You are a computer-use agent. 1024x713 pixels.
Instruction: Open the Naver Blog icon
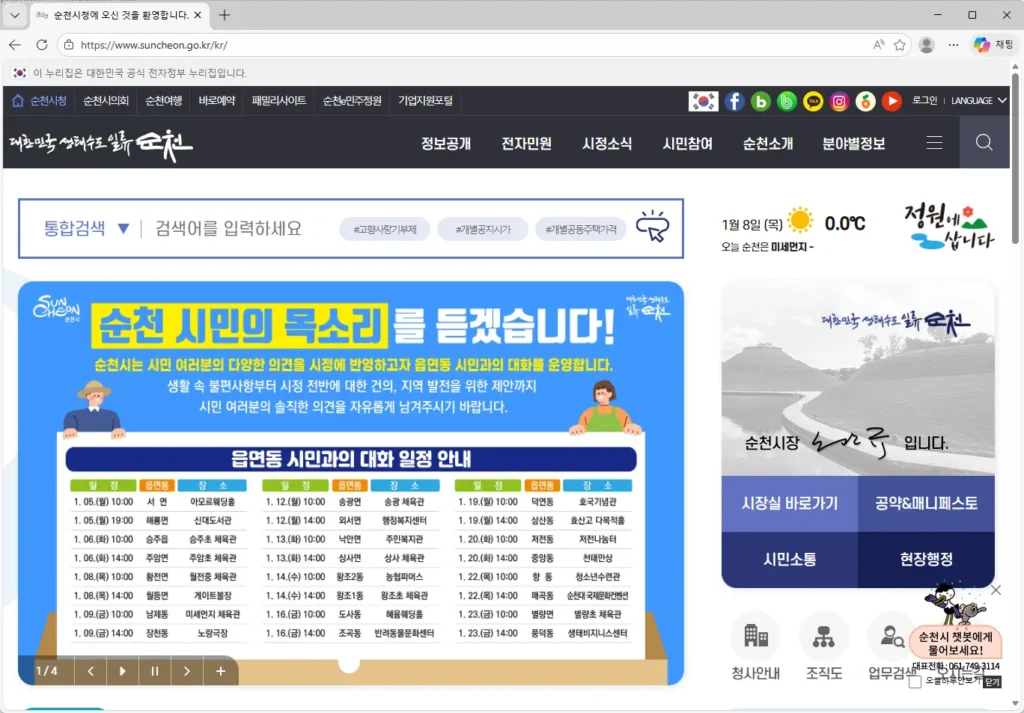coord(759,100)
